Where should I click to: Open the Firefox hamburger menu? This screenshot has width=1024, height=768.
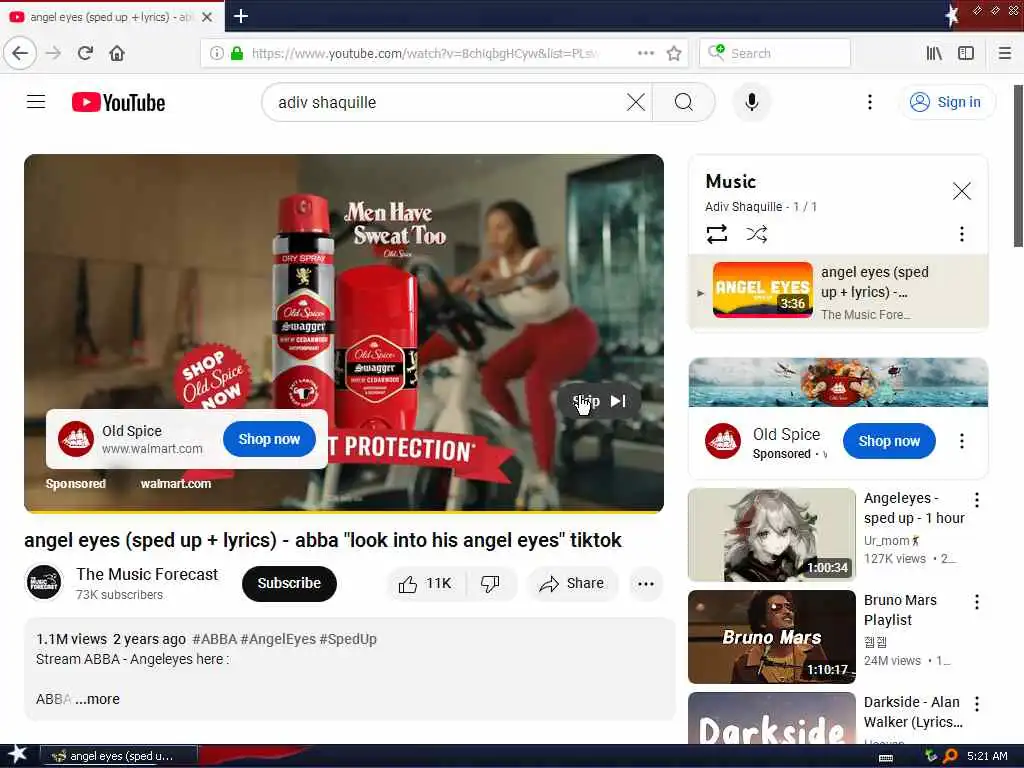[1005, 53]
